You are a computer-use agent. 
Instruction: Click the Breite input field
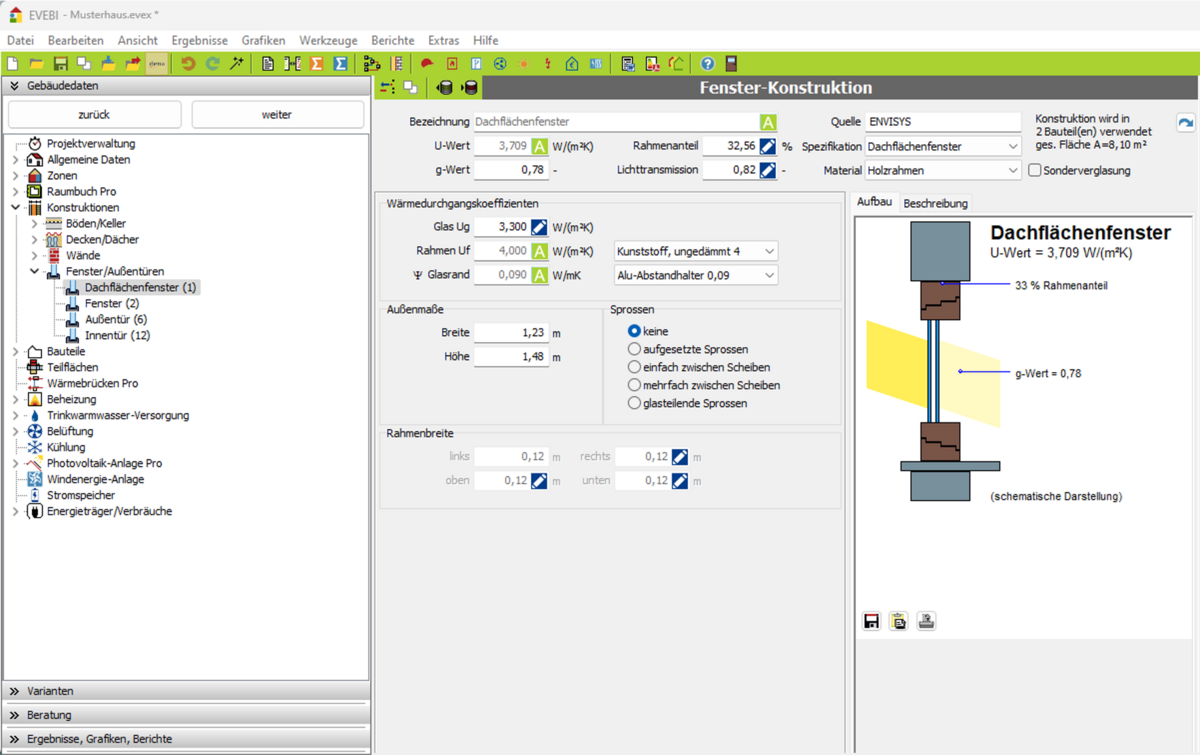click(x=511, y=333)
